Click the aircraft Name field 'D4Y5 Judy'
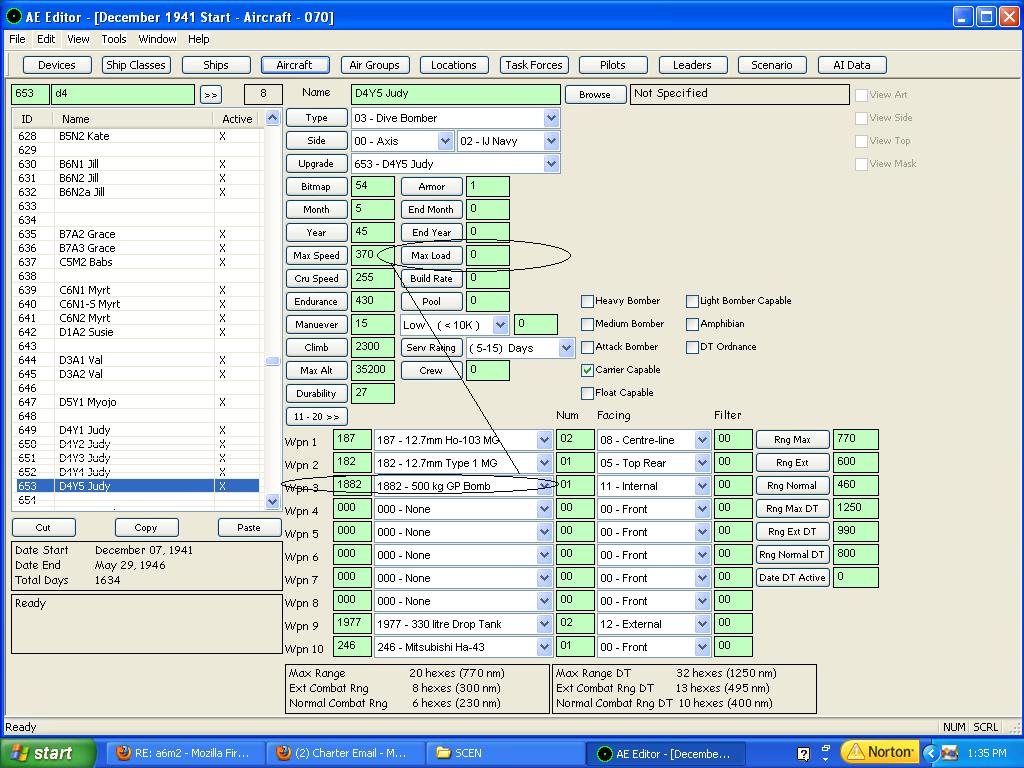 click(455, 94)
